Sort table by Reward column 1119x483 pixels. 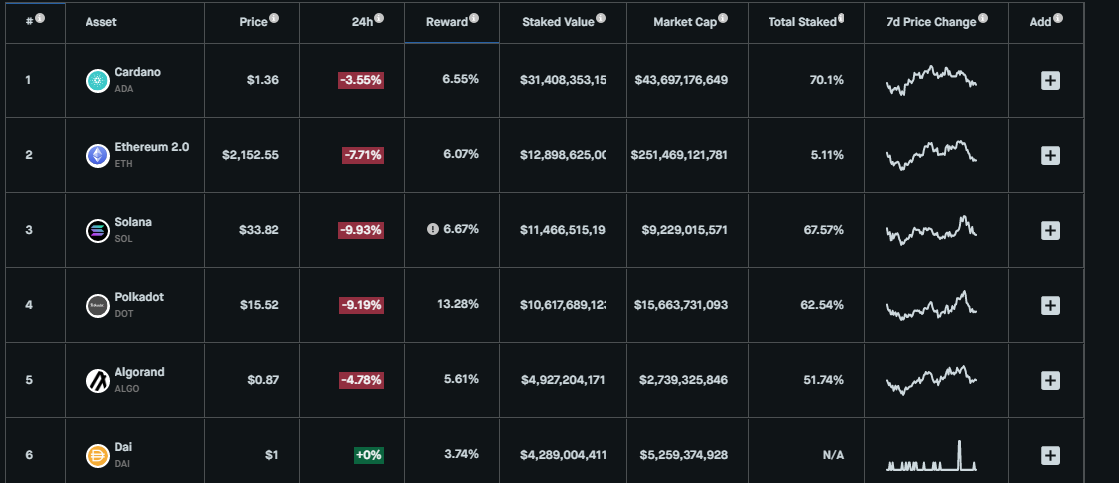(447, 22)
